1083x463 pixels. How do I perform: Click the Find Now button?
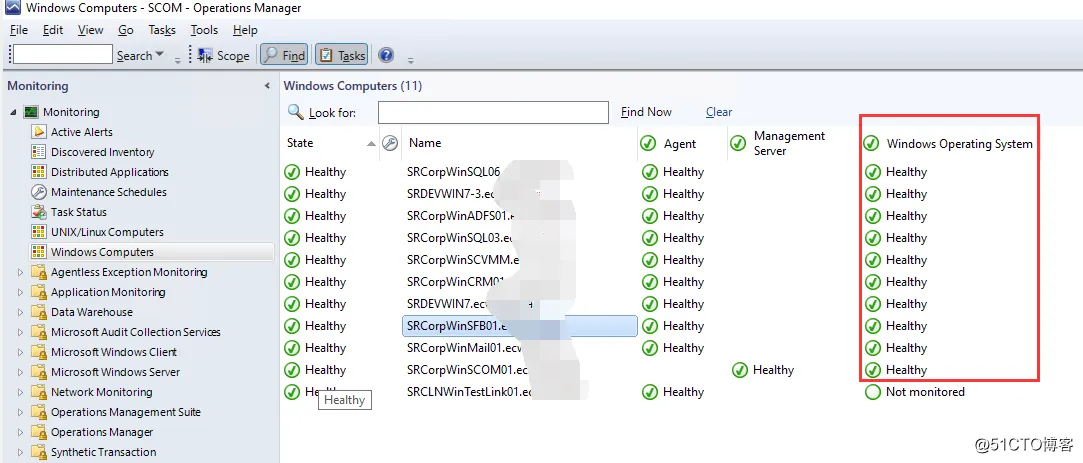coord(646,112)
